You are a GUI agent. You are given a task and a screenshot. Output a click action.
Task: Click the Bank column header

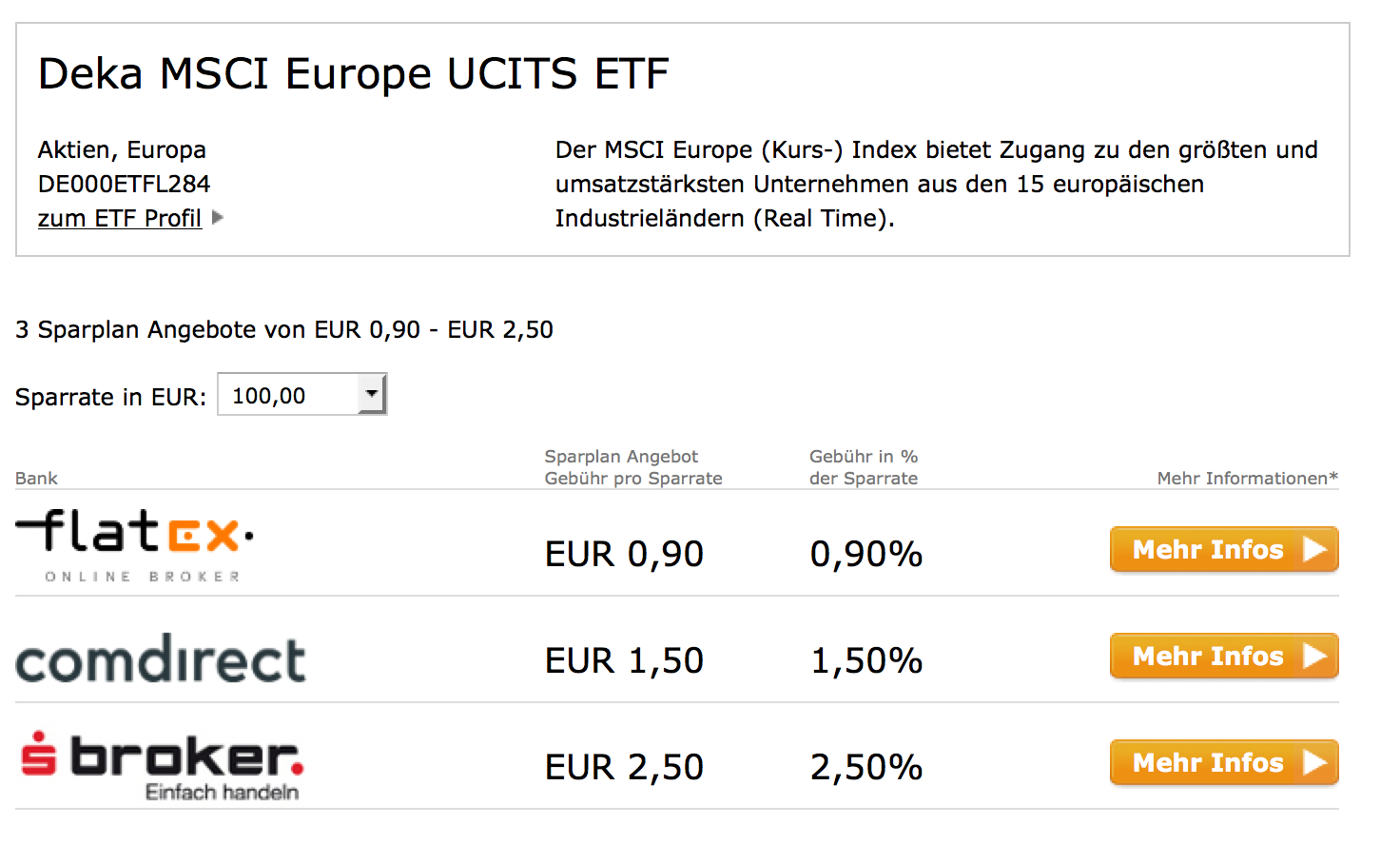36,478
